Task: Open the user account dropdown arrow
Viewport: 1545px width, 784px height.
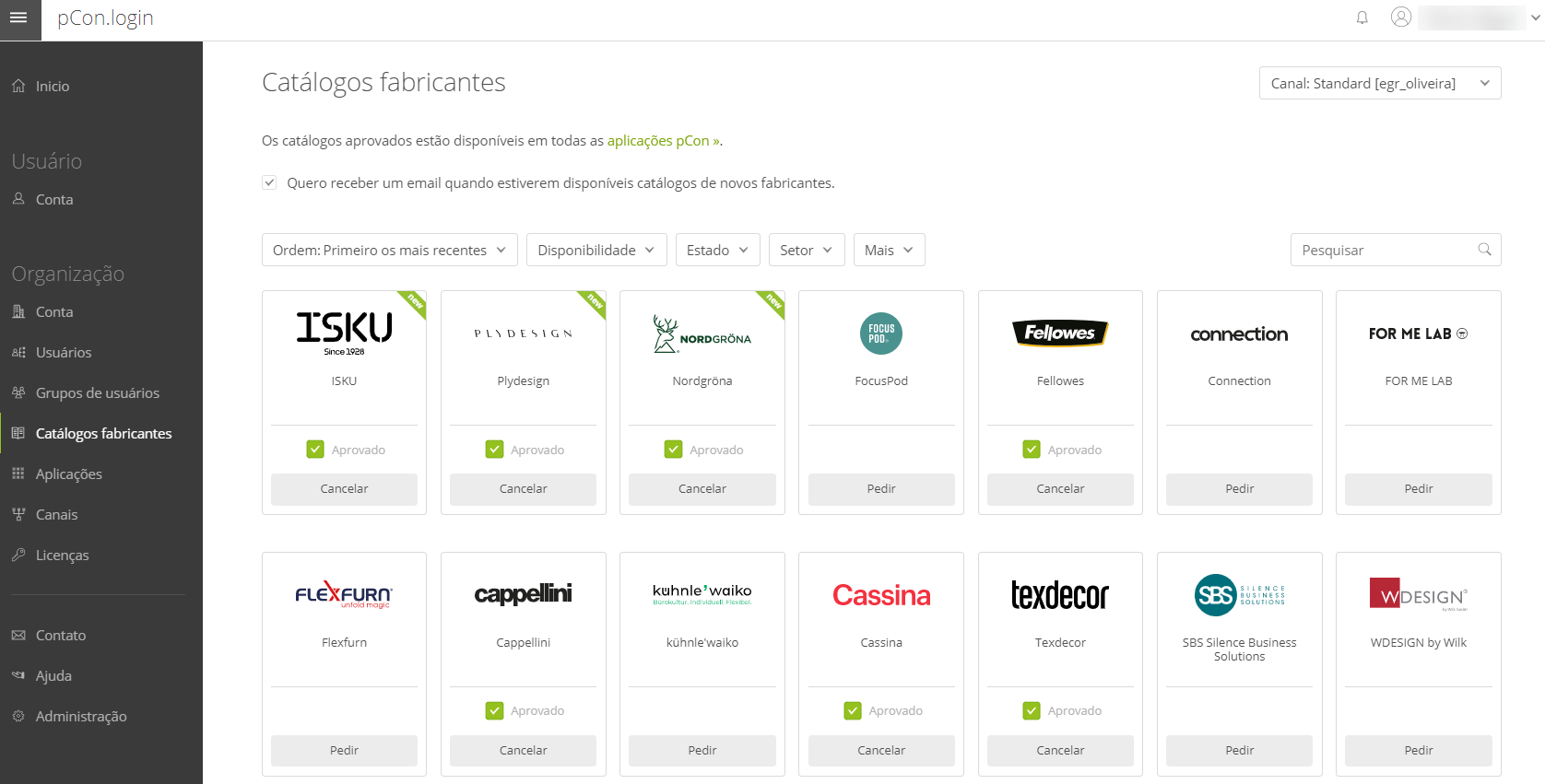Action: tap(1537, 18)
